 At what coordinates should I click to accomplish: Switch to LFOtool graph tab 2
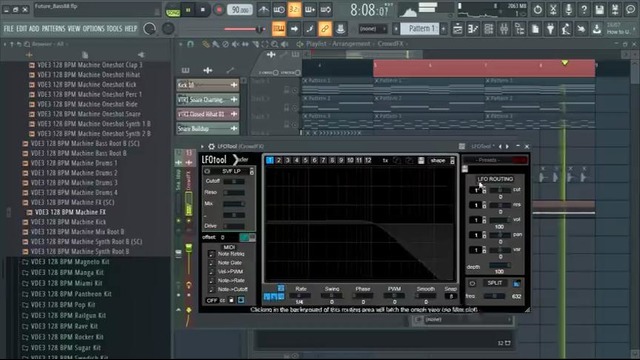tap(279, 160)
